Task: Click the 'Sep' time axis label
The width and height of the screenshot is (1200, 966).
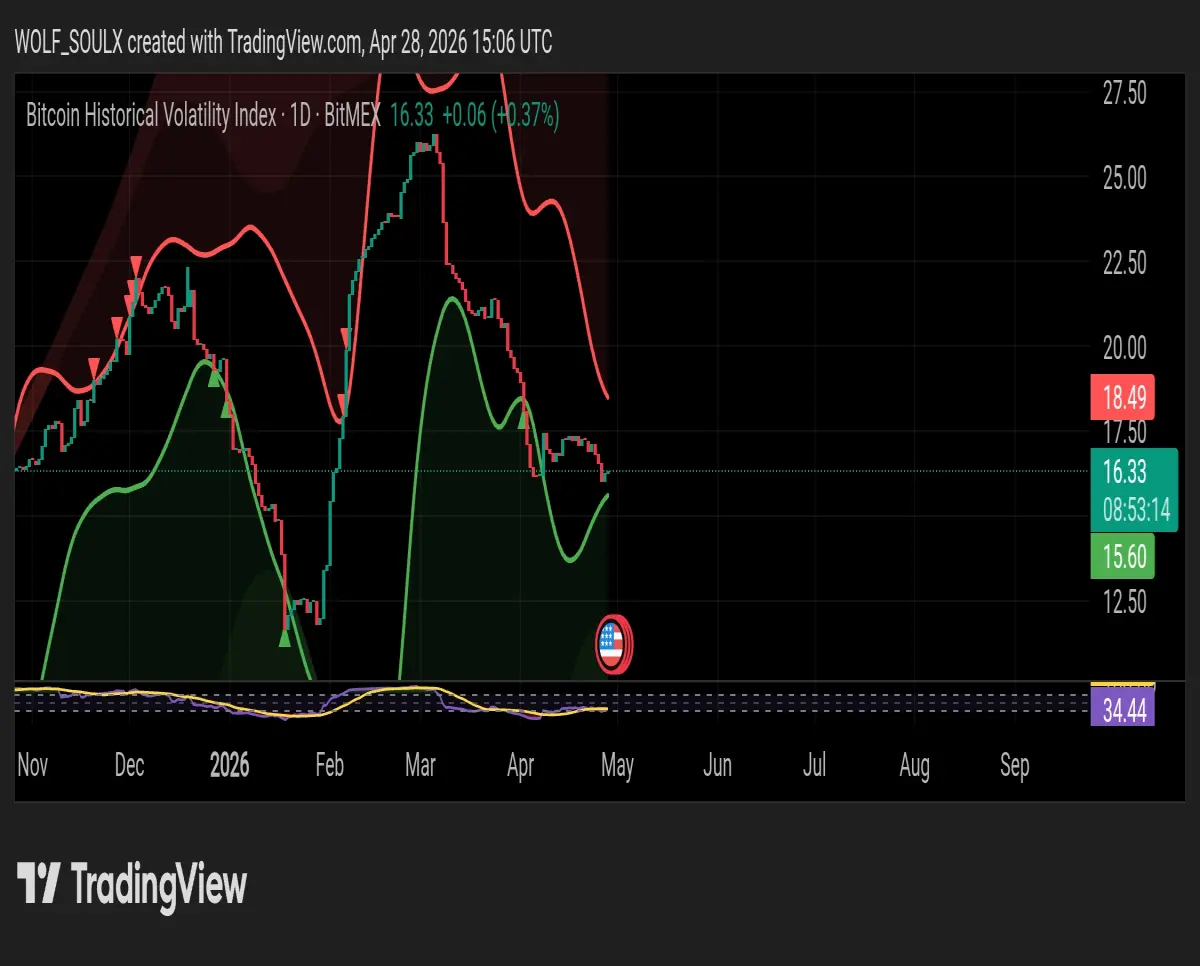Action: point(1014,766)
